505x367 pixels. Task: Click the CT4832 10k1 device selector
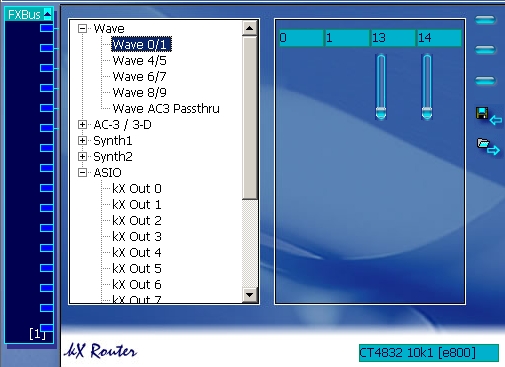pyautogui.click(x=429, y=353)
